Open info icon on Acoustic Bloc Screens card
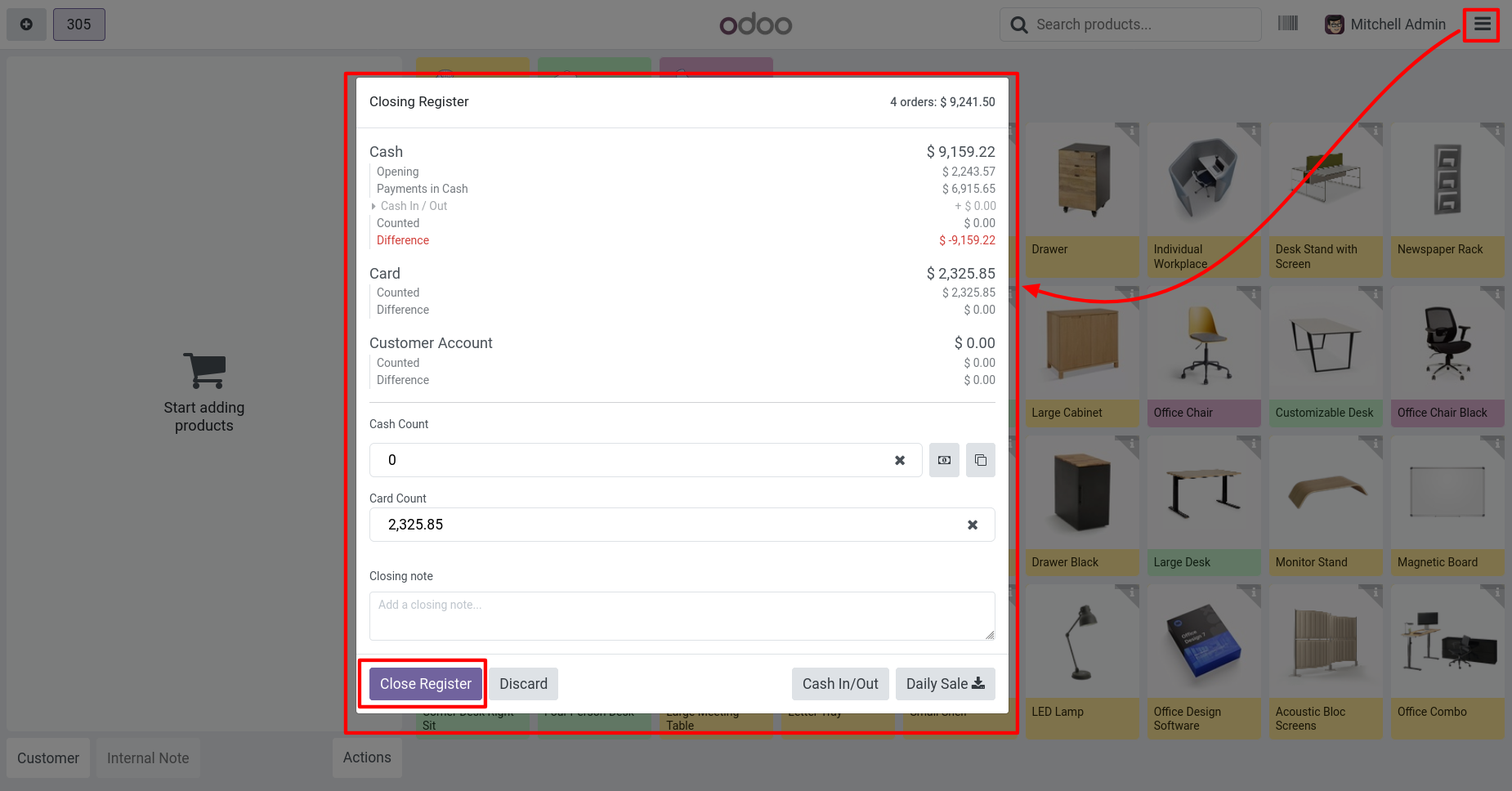Screen dimensions: 1512x791 pyautogui.click(x=1375, y=592)
